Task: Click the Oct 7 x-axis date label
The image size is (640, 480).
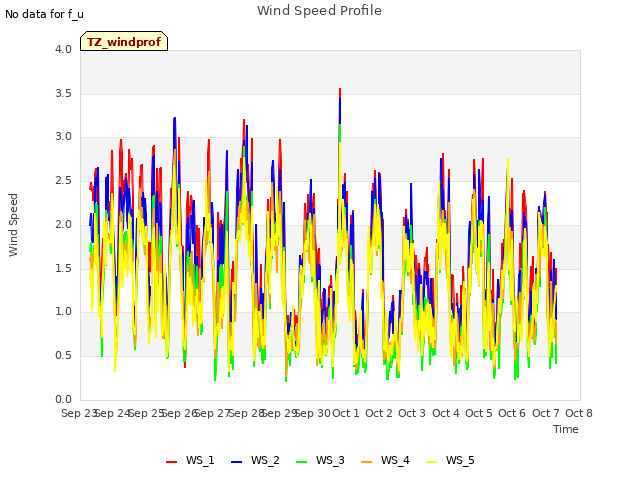Action: pos(546,413)
